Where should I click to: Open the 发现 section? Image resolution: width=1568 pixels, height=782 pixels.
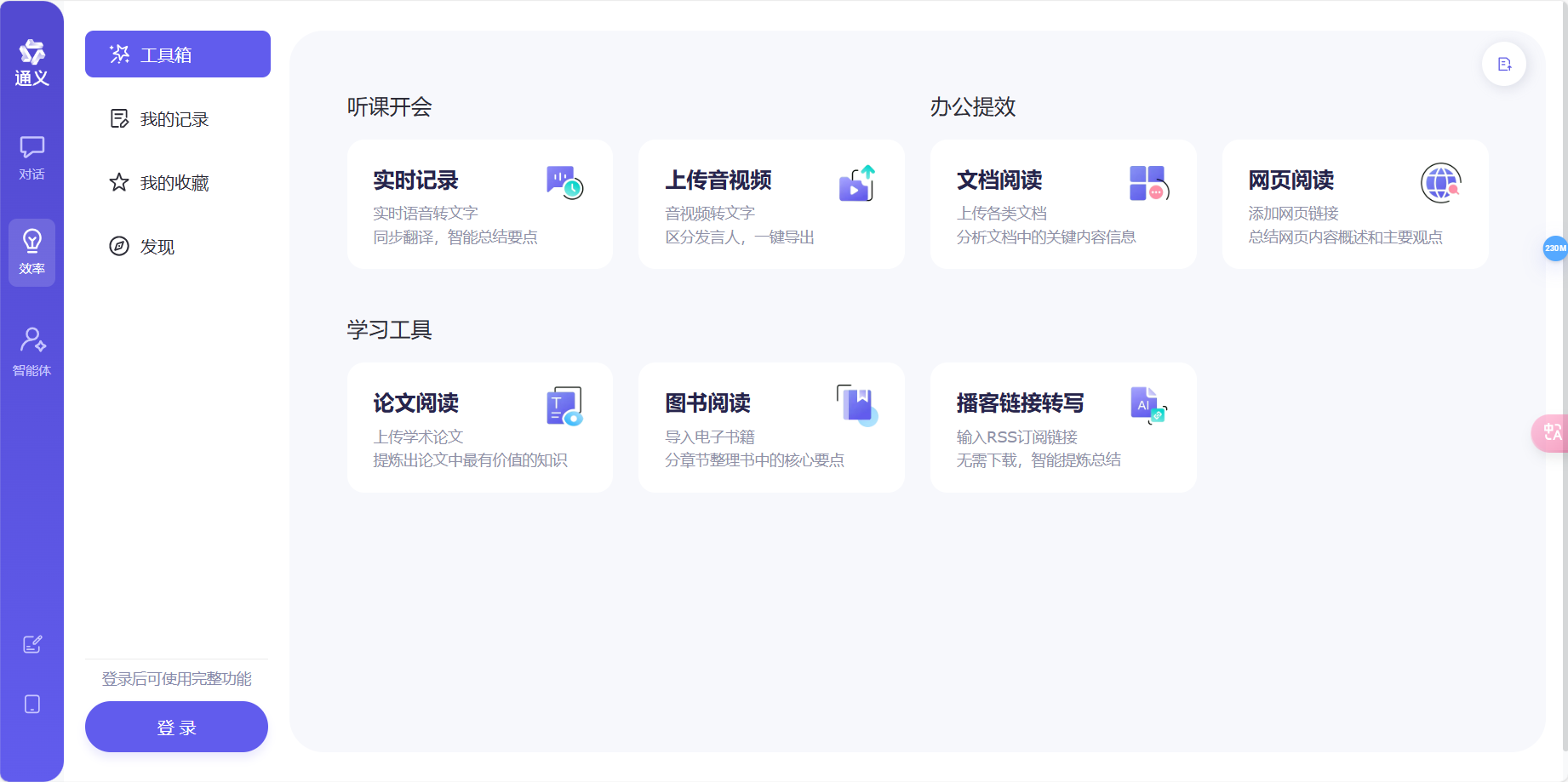157,247
